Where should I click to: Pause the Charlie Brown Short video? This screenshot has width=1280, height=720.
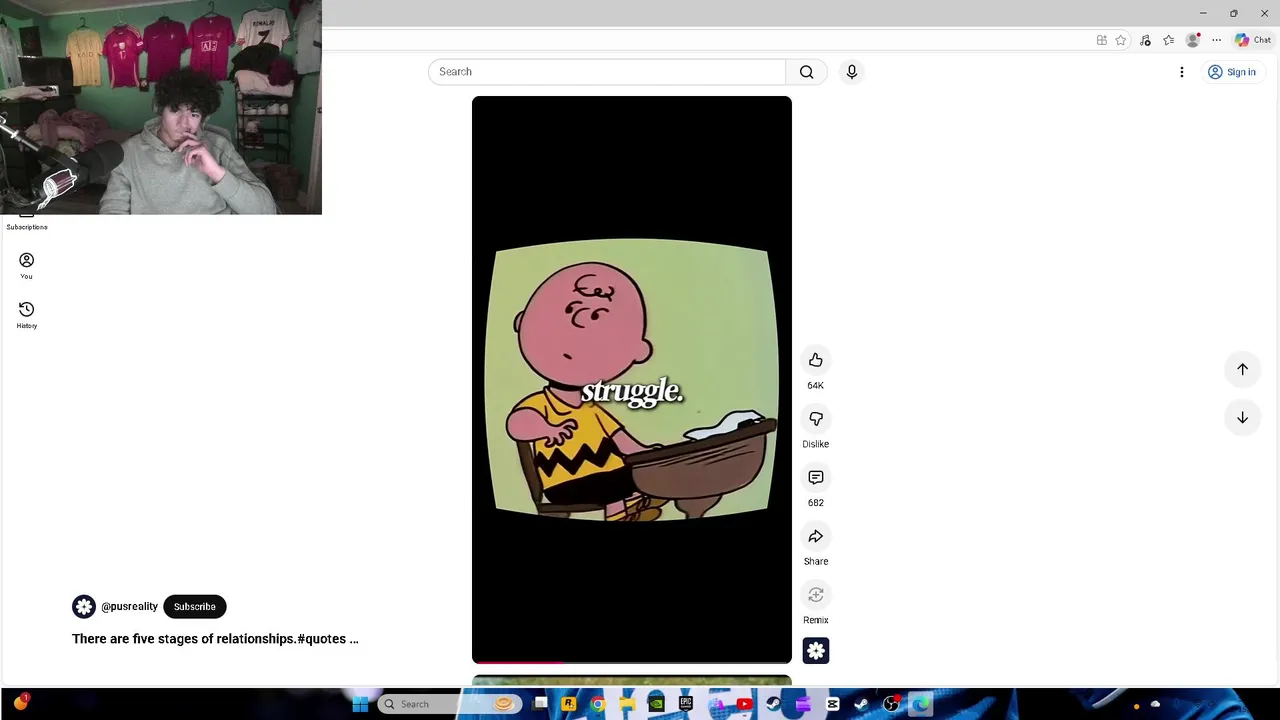tap(632, 380)
